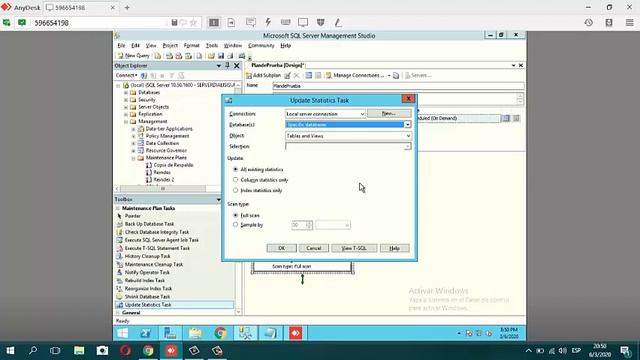Click the AnyDesk keyboard icon
Viewport: 640px width, 360px height.
[286, 22]
